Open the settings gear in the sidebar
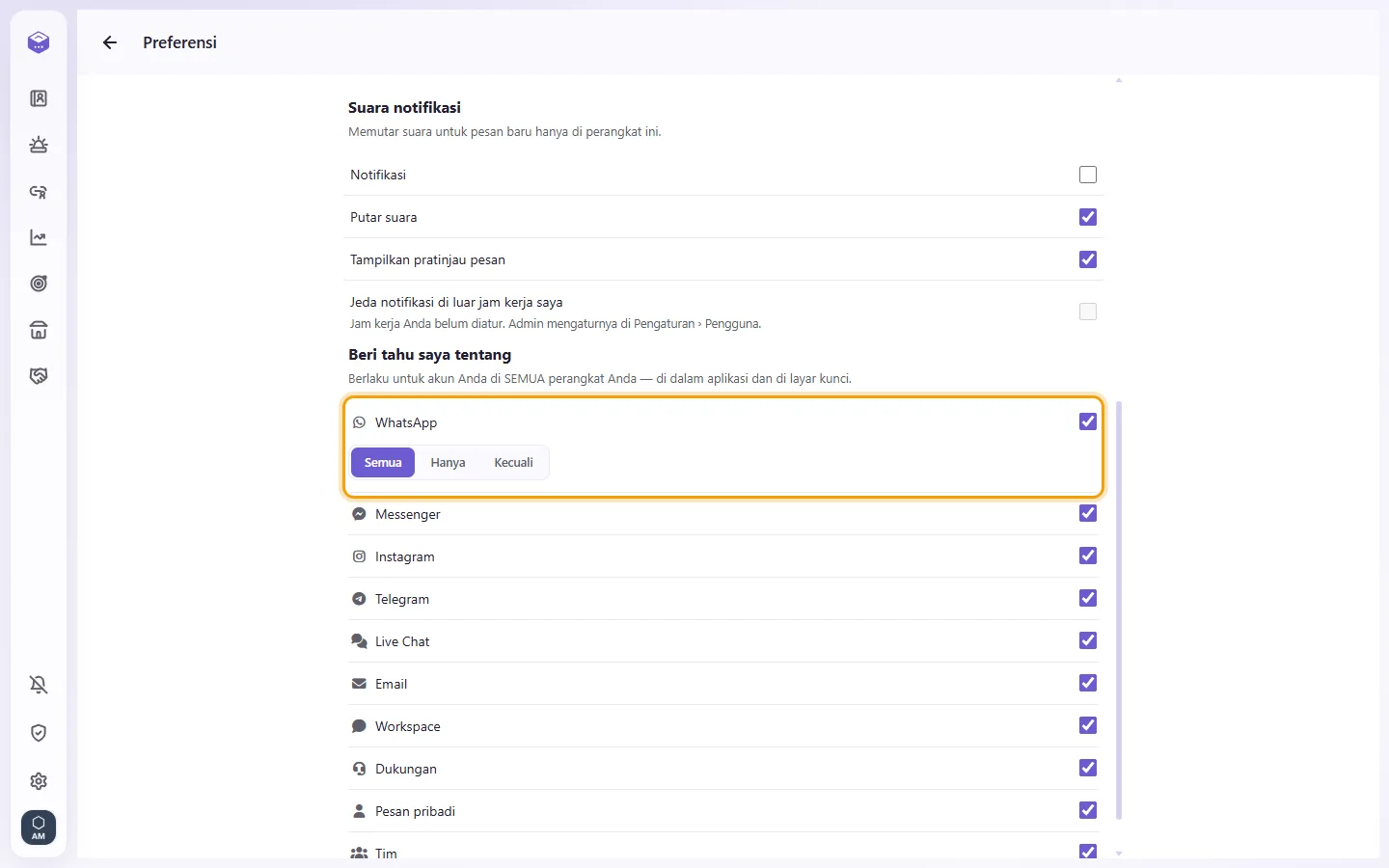 pyautogui.click(x=39, y=781)
